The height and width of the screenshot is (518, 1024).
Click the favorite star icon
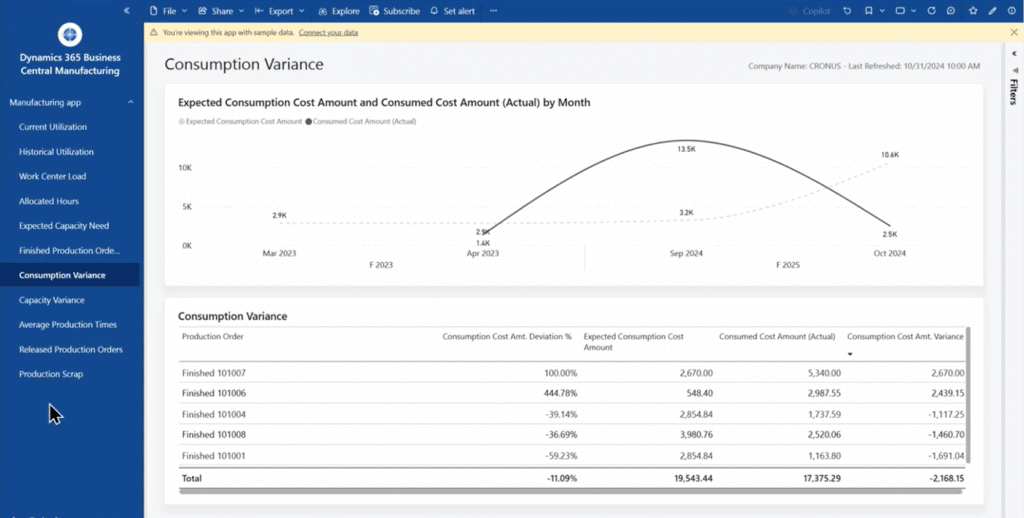(x=974, y=11)
